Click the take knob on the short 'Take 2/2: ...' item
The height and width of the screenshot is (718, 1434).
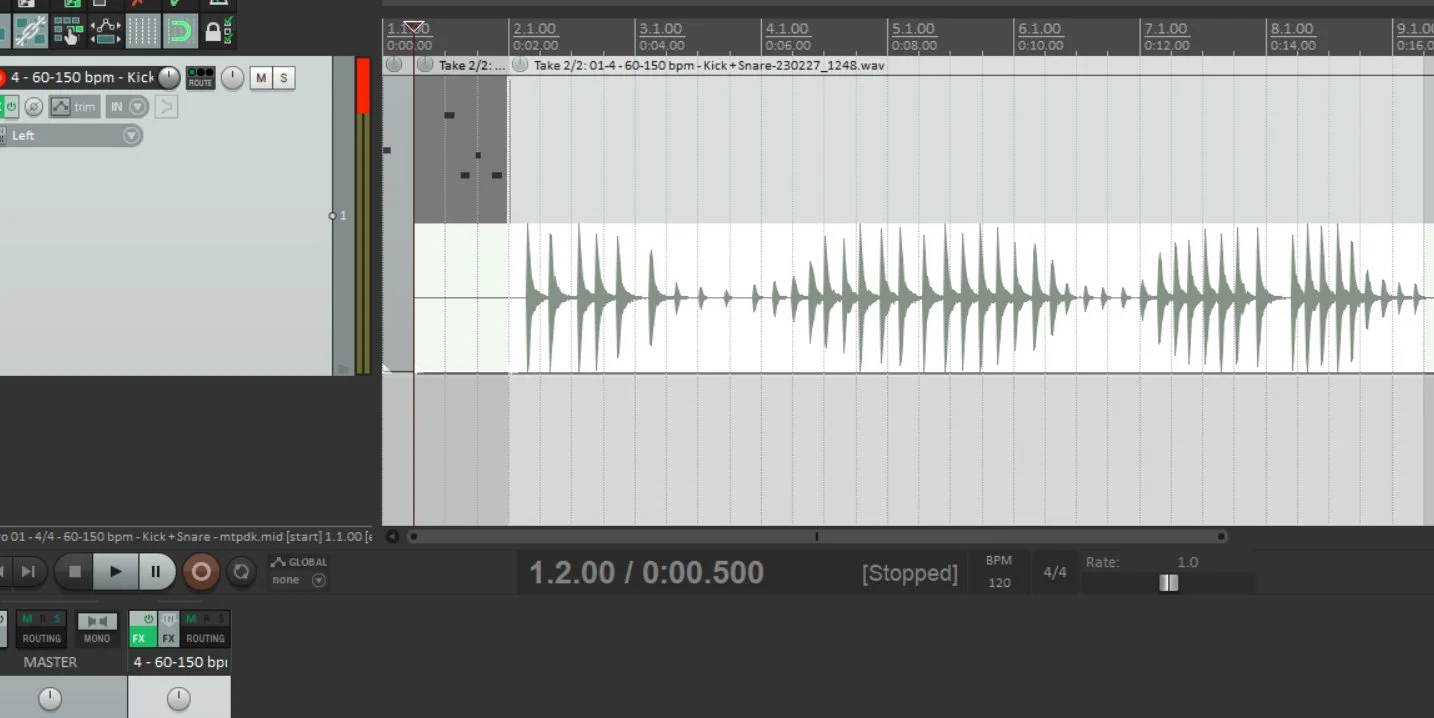(x=425, y=64)
